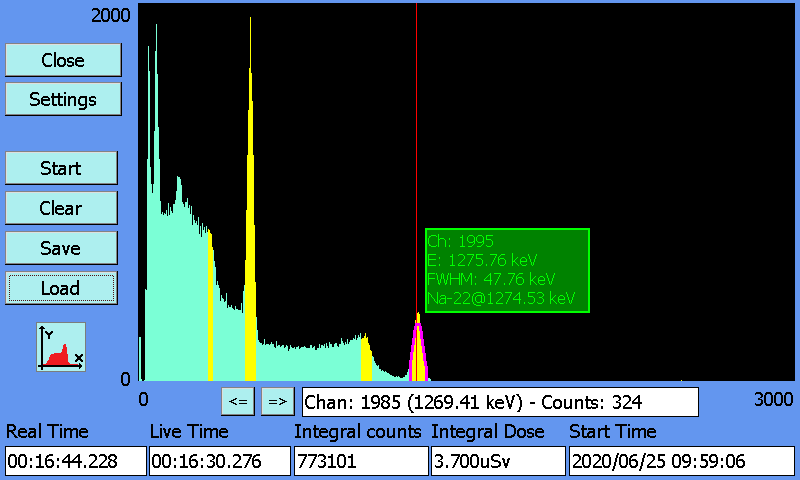
Task: Click the Integral Dose 3.700uSv field
Action: click(497, 461)
